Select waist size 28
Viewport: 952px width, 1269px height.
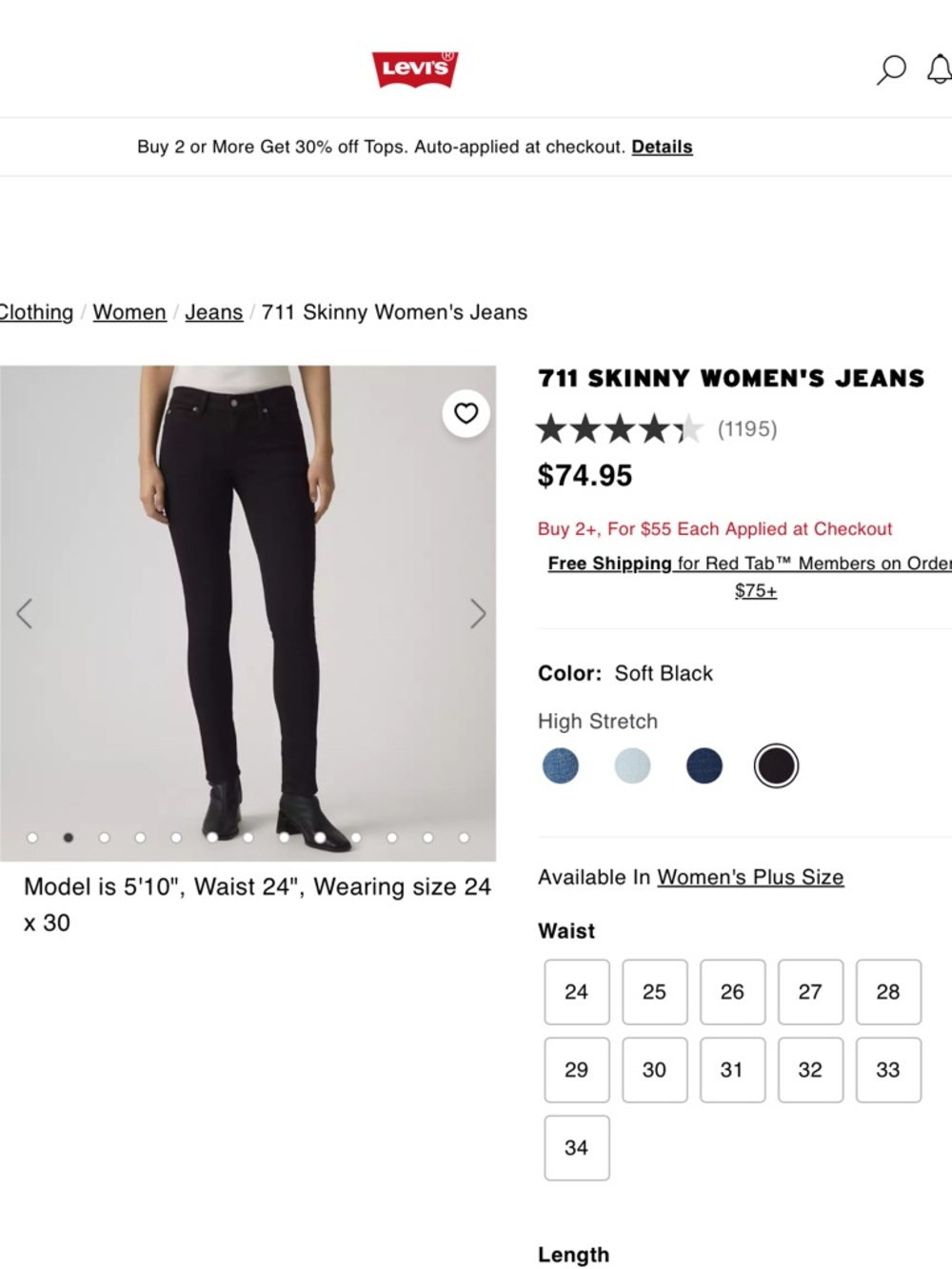click(x=888, y=991)
